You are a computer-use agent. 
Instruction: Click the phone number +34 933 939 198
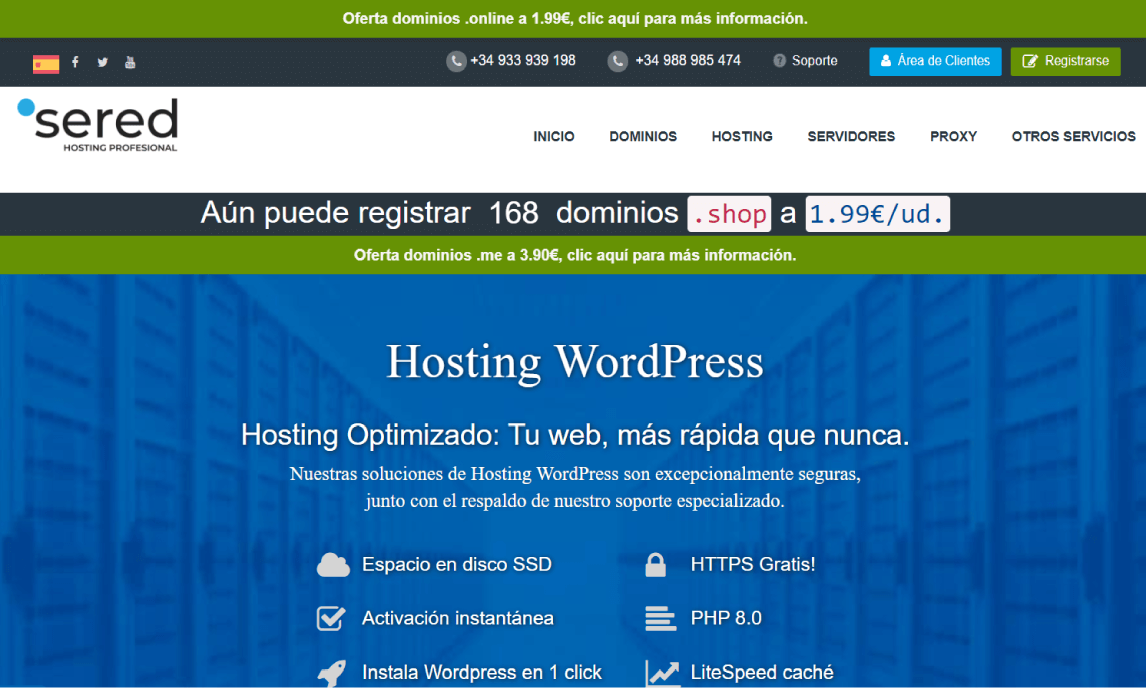point(522,61)
